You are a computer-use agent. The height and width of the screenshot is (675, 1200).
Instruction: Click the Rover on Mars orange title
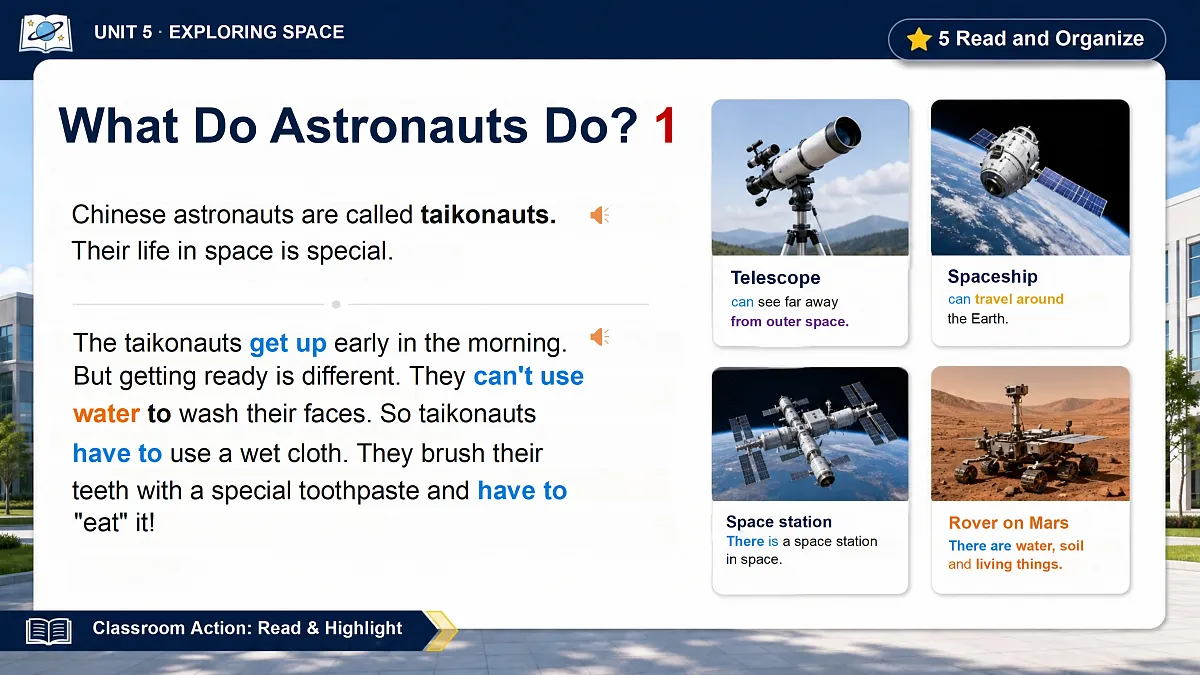(x=1008, y=523)
